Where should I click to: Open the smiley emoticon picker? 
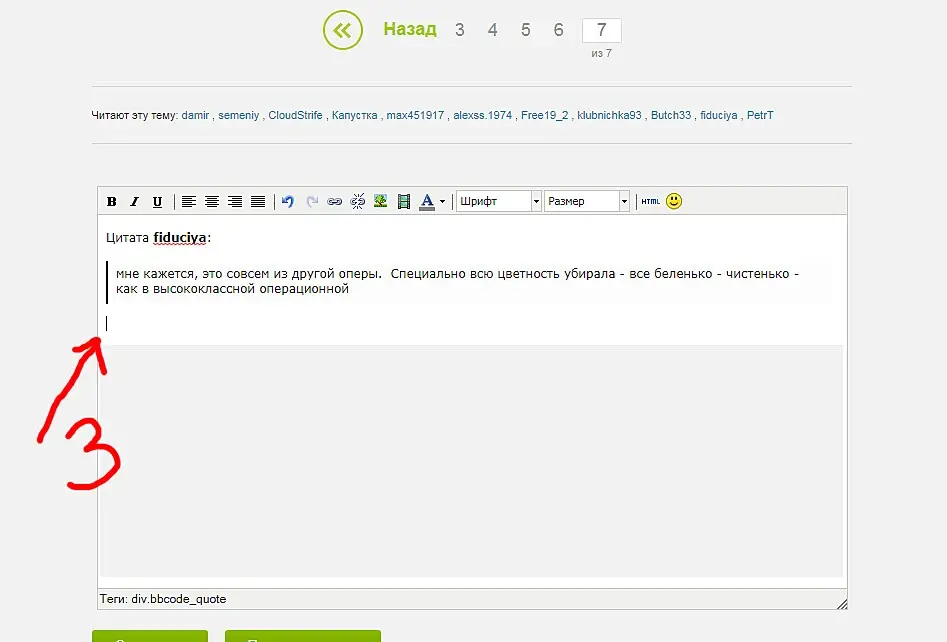[x=674, y=201]
